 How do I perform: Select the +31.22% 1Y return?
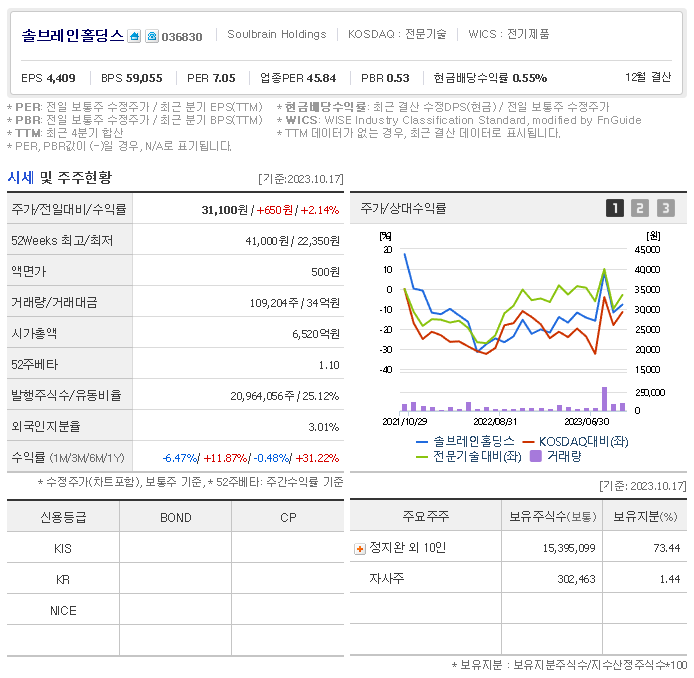[317, 458]
